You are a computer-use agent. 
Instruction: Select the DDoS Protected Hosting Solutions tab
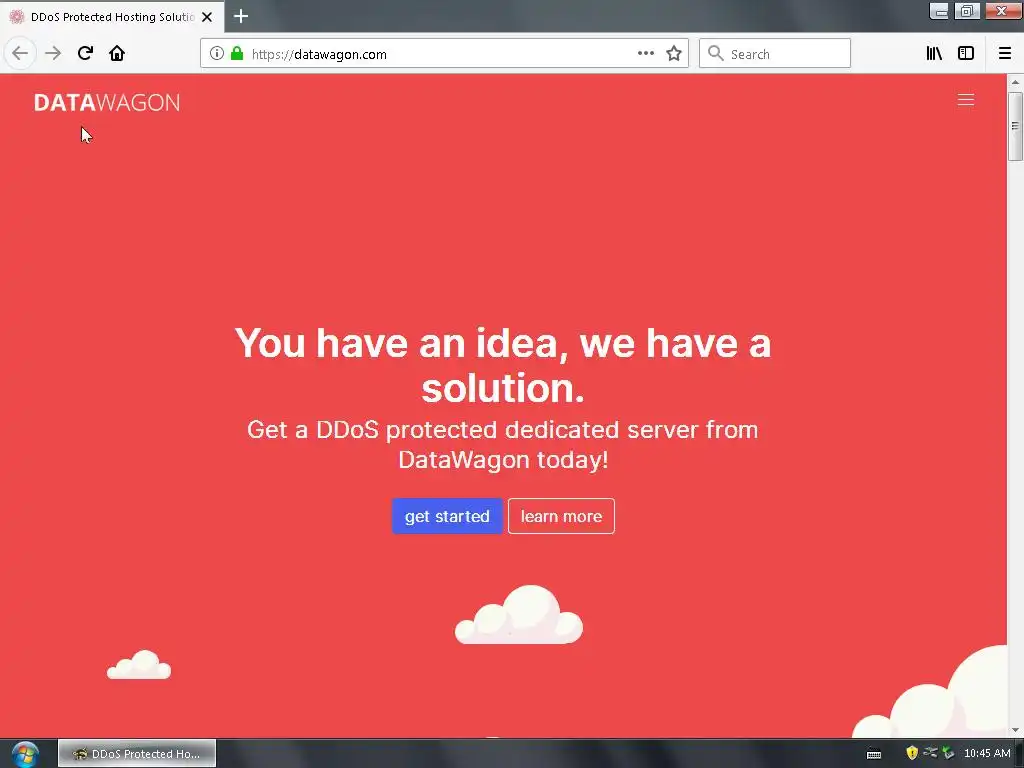(x=112, y=17)
